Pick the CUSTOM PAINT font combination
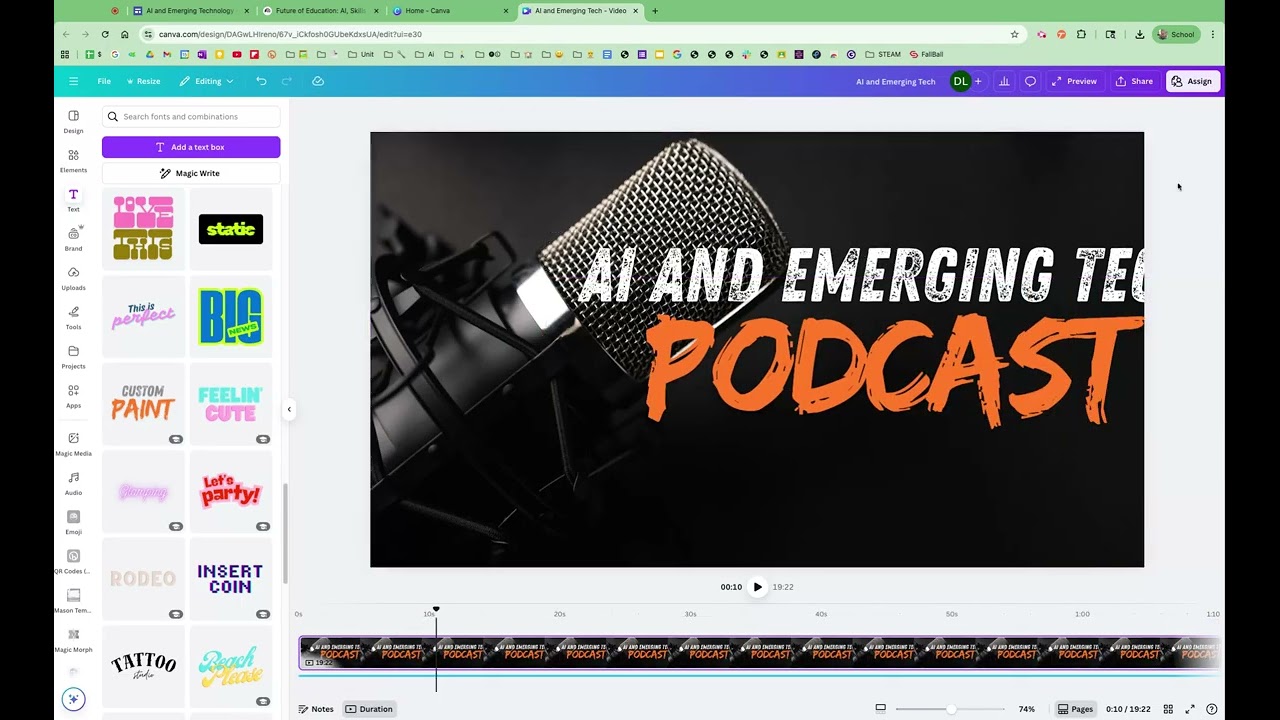Image resolution: width=1280 pixels, height=720 pixels. point(143,404)
